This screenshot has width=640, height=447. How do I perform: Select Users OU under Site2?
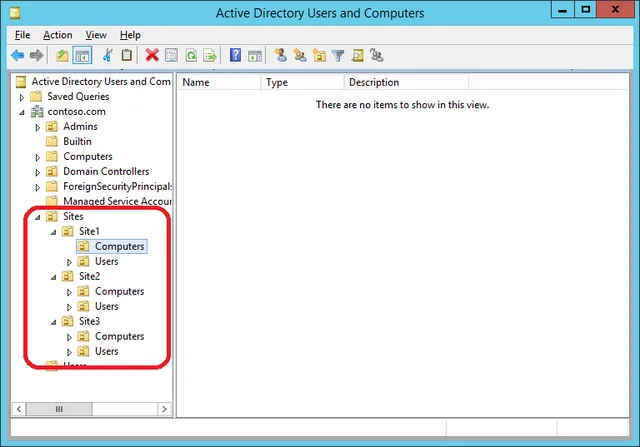[x=107, y=306]
